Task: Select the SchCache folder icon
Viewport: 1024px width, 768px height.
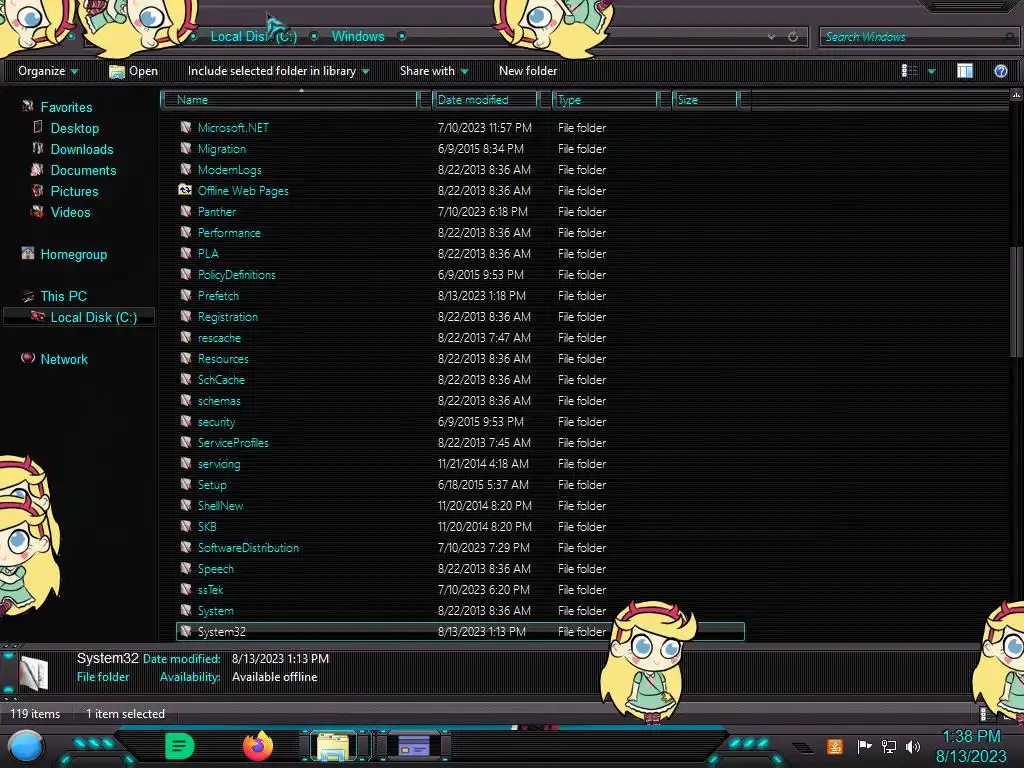Action: pos(186,379)
